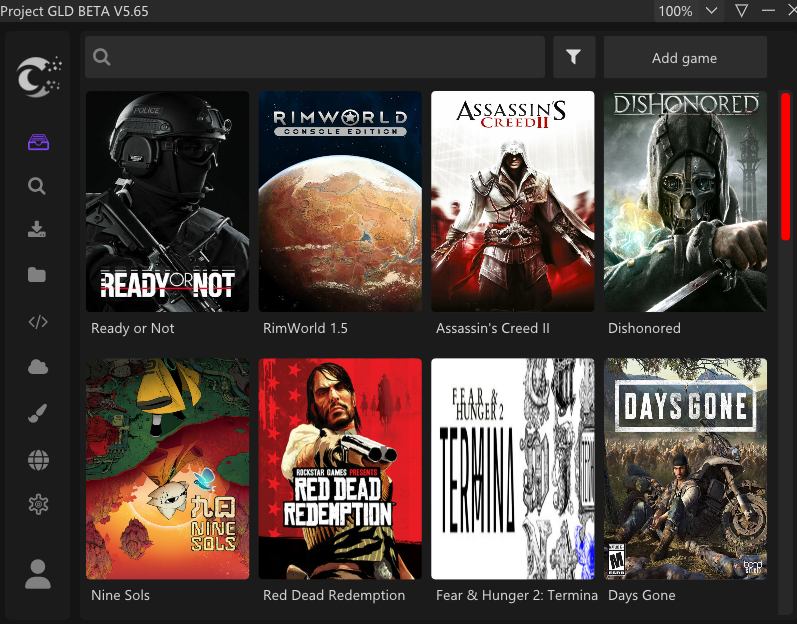Open the downloads sidebar icon
Screen dimensions: 797x624
pos(37,229)
